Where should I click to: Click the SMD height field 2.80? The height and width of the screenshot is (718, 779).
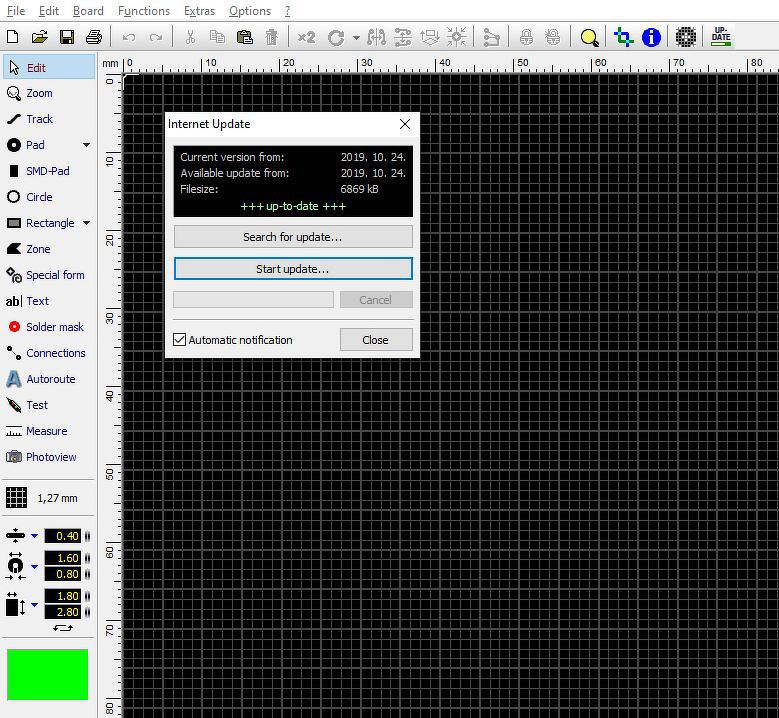63,612
